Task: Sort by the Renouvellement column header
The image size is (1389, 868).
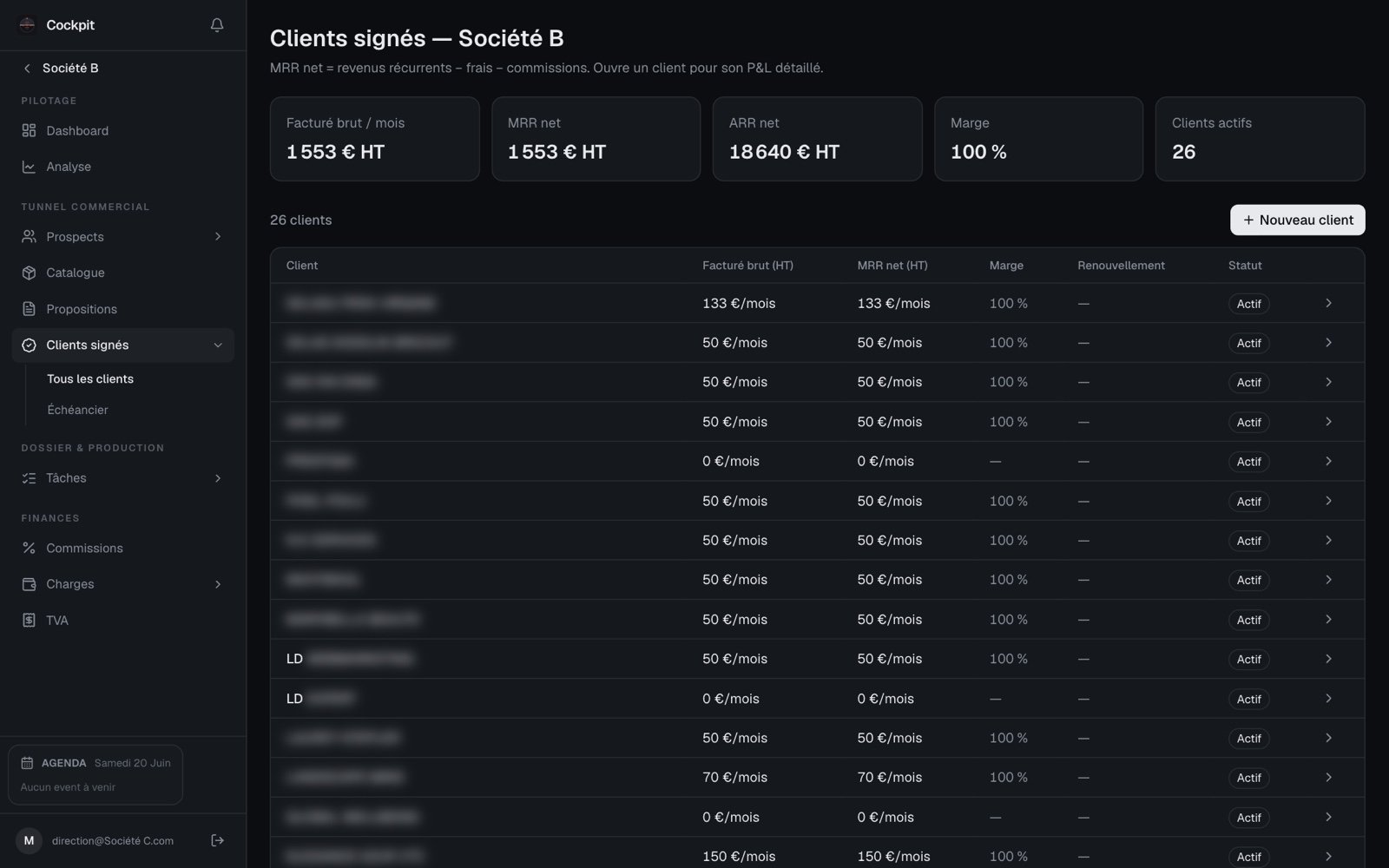Action: 1121,266
